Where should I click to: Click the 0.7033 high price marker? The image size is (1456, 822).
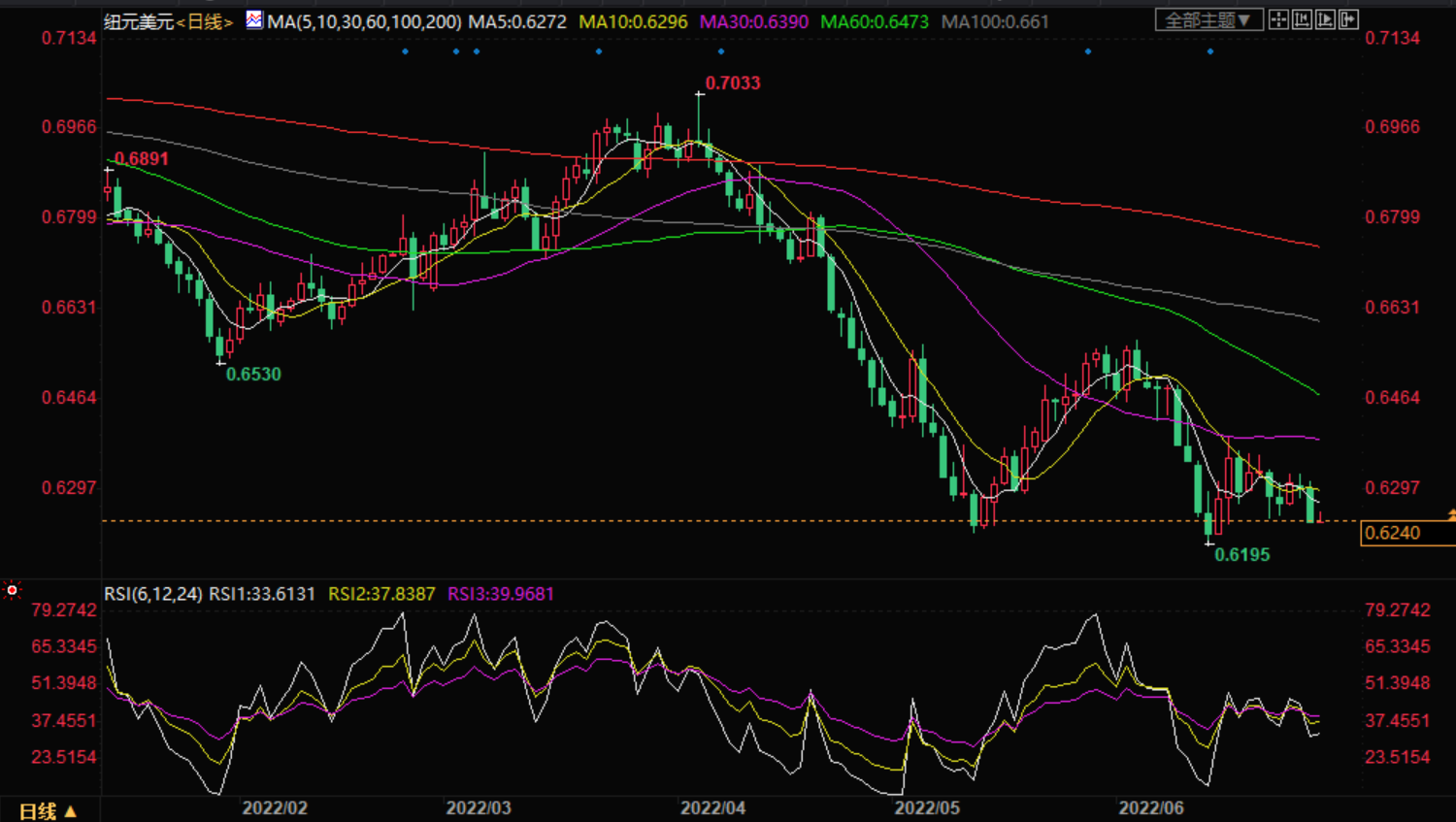tap(732, 83)
